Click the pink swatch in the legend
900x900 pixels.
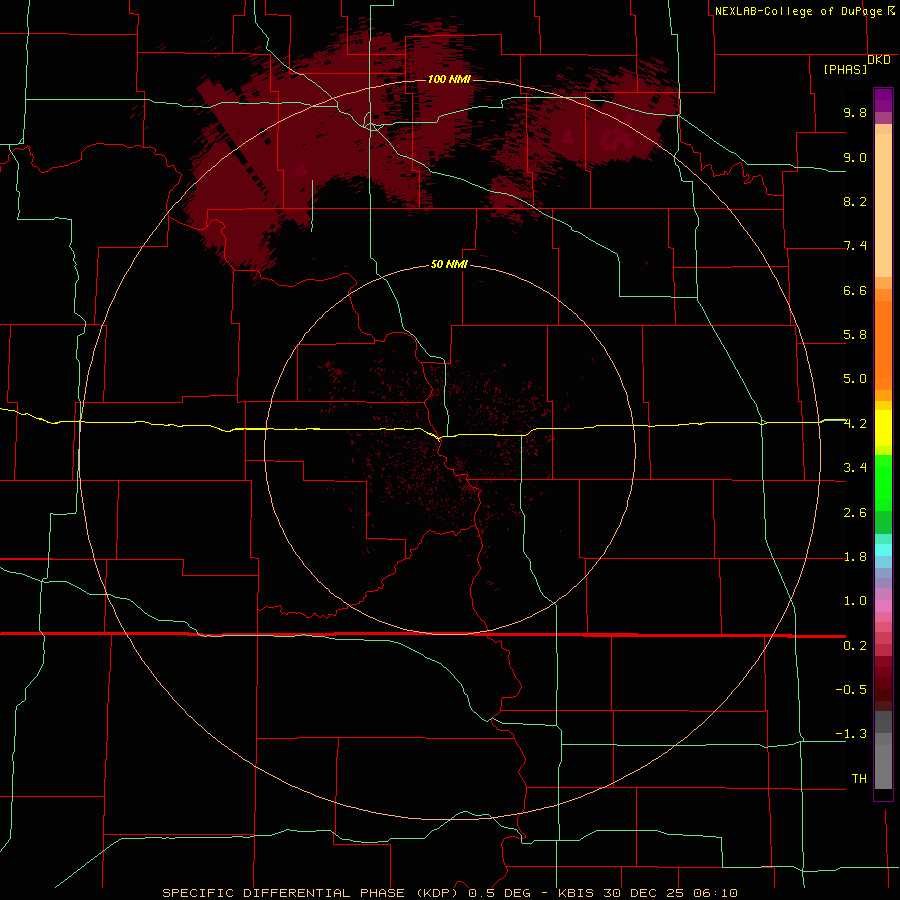click(883, 606)
